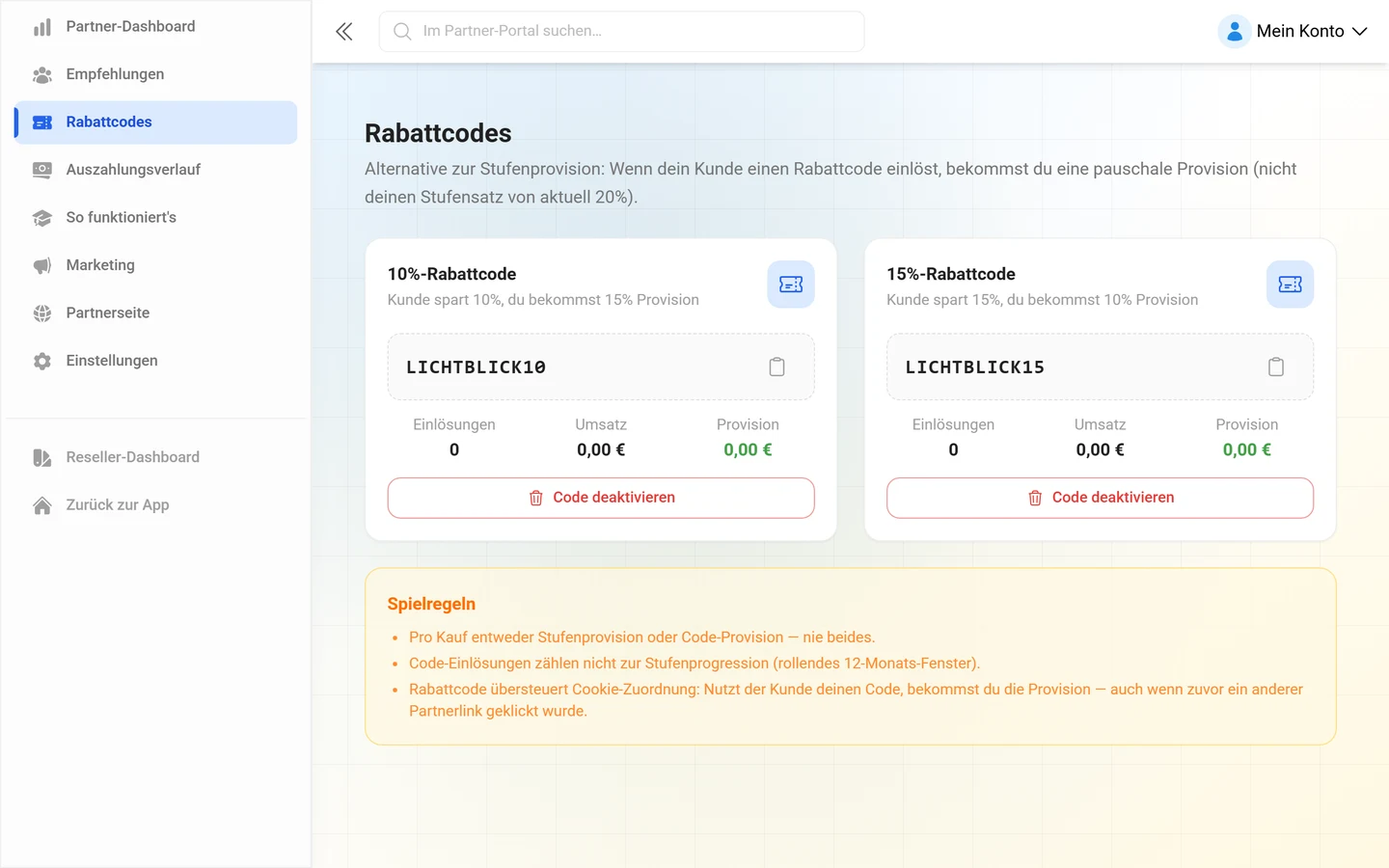Click the Partner-Dashboard bar chart icon
Screen dimensions: 1389x868
tap(42, 27)
